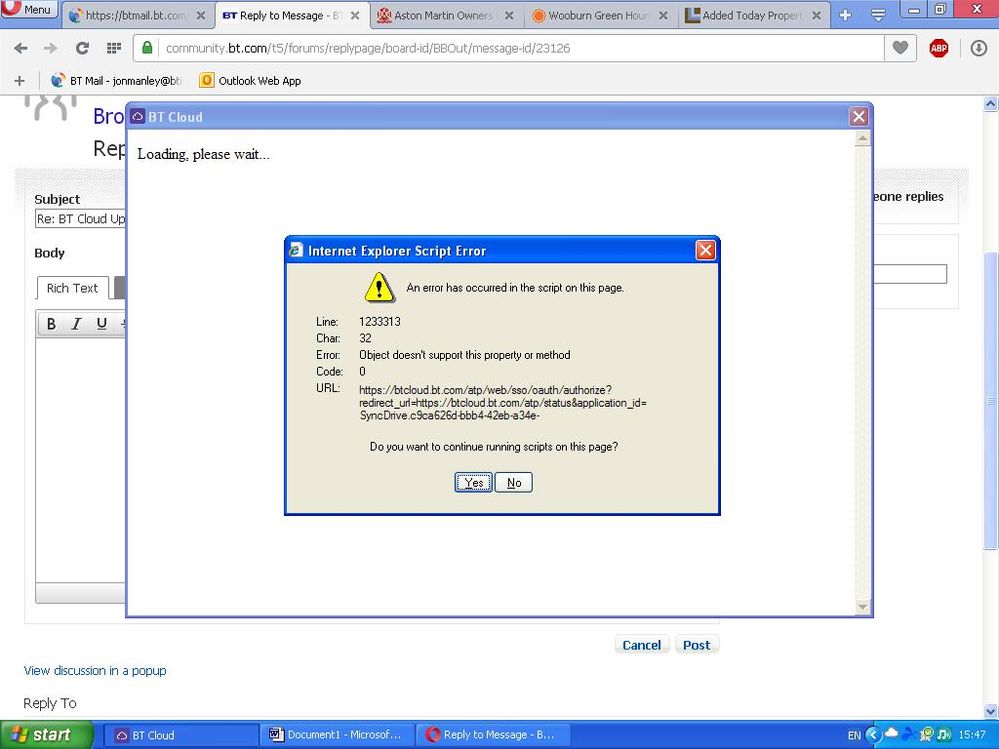
Task: Open a new browser tab with plus icon
Action: coord(845,15)
